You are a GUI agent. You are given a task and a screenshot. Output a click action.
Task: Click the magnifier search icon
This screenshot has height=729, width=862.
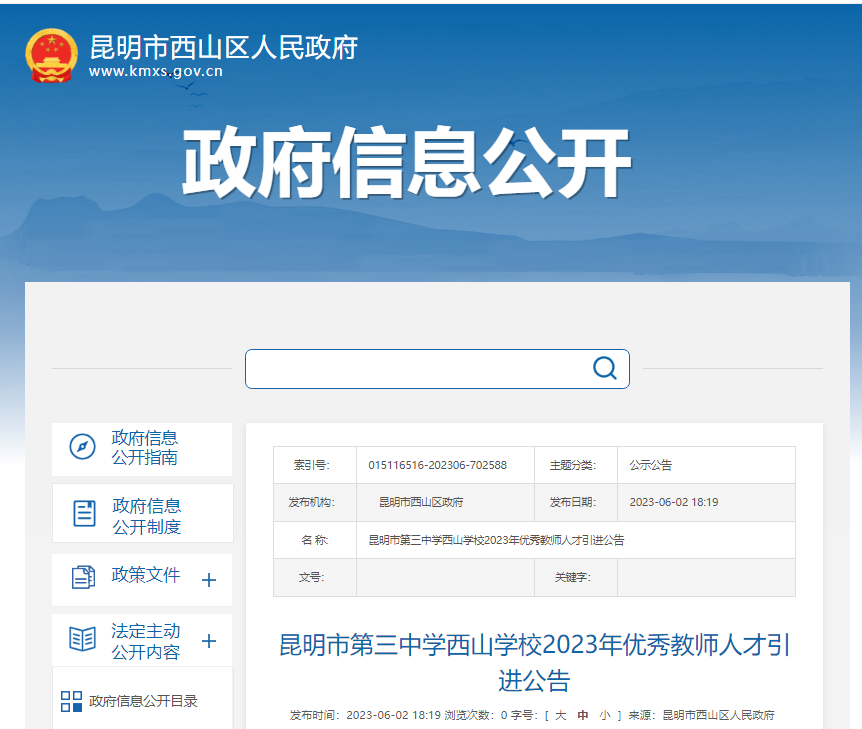[605, 368]
